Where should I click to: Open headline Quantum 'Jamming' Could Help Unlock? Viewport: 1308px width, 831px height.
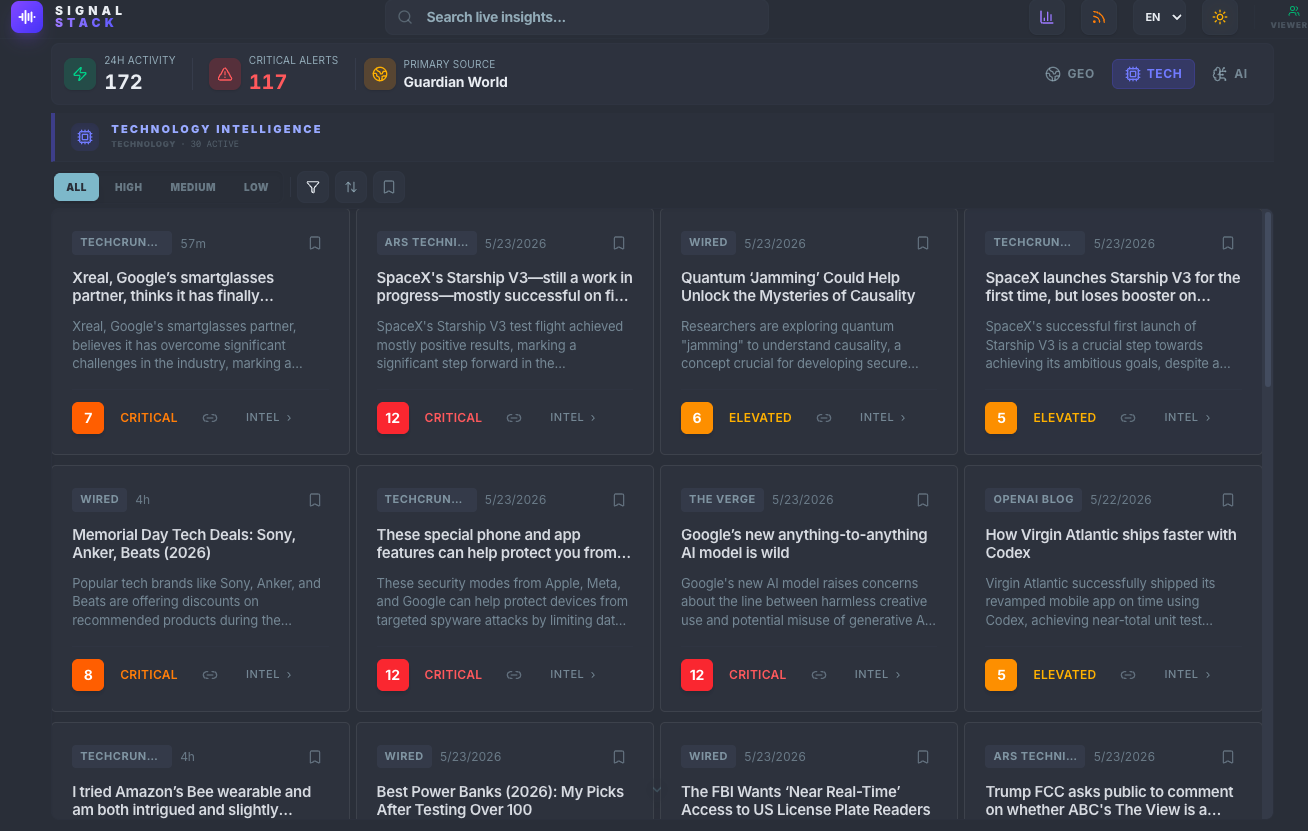(x=798, y=287)
